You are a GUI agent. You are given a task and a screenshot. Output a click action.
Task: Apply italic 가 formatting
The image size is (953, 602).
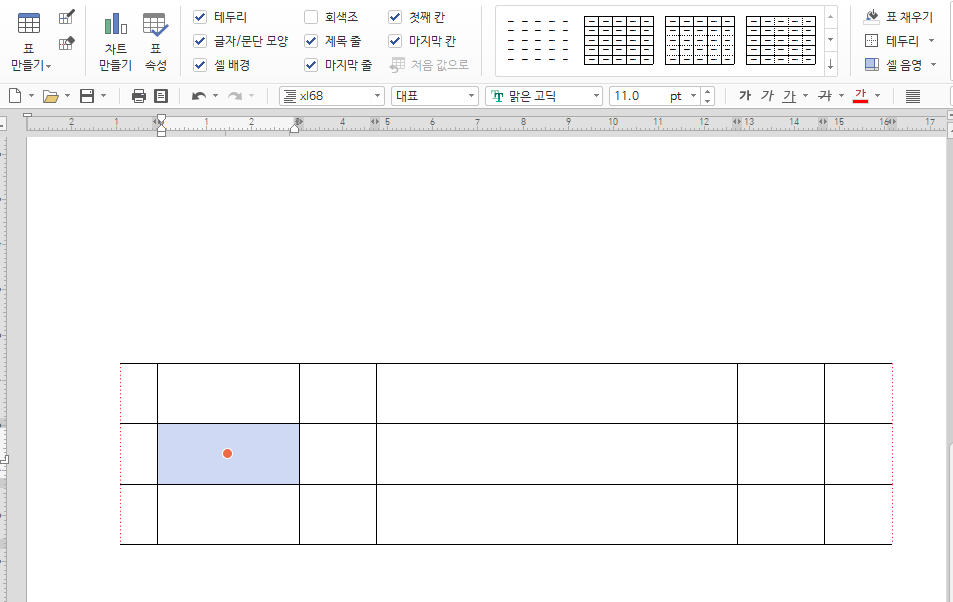coord(768,95)
